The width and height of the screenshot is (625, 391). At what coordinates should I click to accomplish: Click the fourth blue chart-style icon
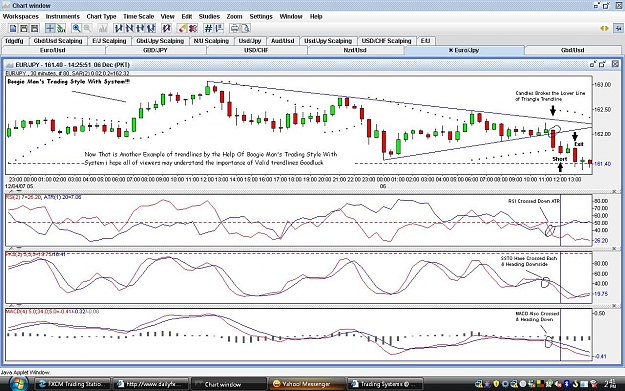(x=151, y=28)
